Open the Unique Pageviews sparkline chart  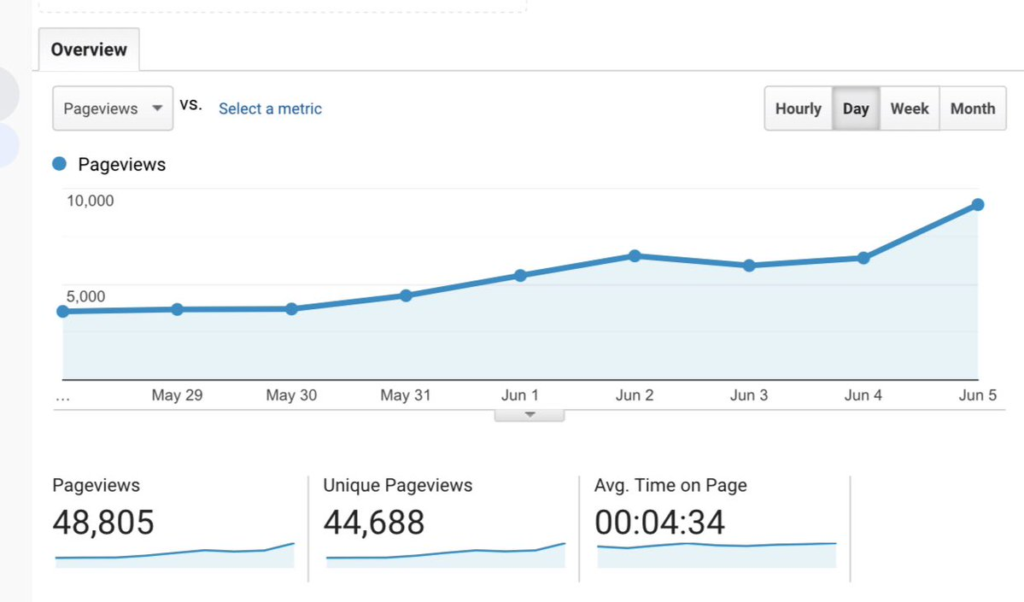[446, 553]
